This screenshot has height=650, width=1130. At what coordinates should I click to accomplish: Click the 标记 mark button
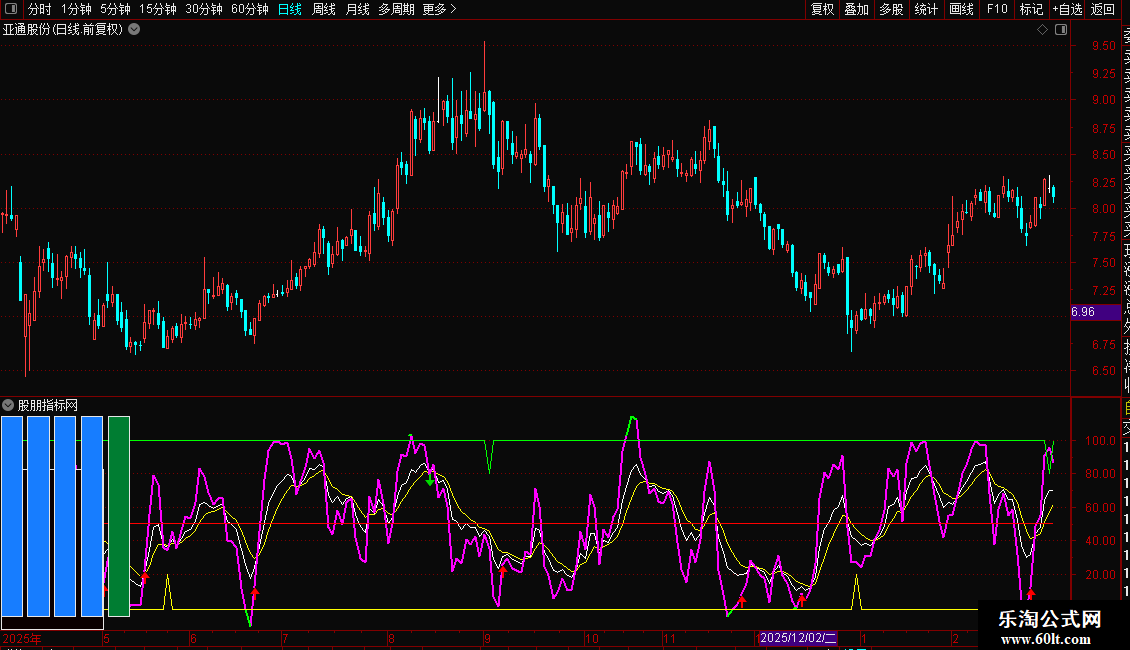[x=1031, y=9]
